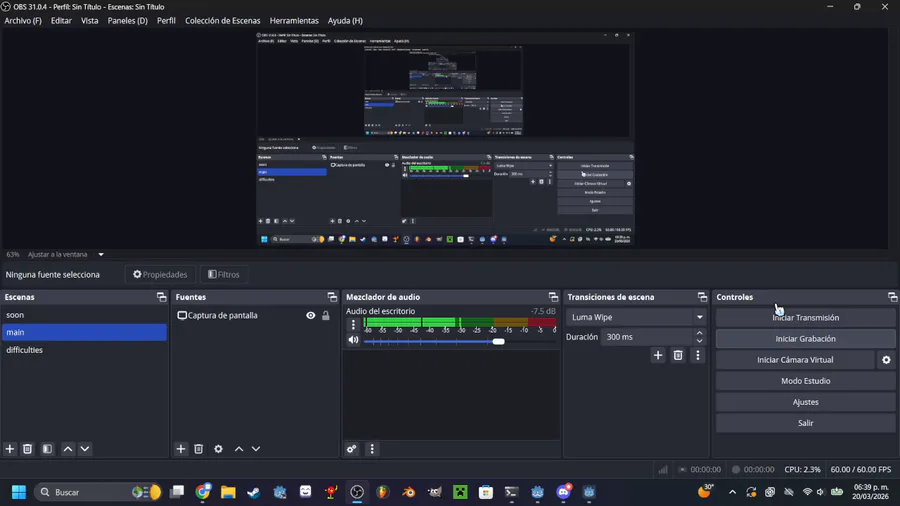The width and height of the screenshot is (900, 506).
Task: Open Ajustes
Action: [805, 402]
